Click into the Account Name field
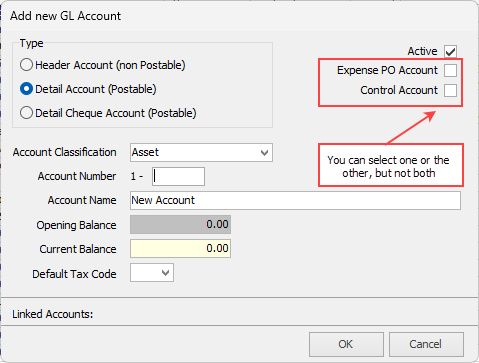Image resolution: width=479 pixels, height=363 pixels. tap(295, 200)
